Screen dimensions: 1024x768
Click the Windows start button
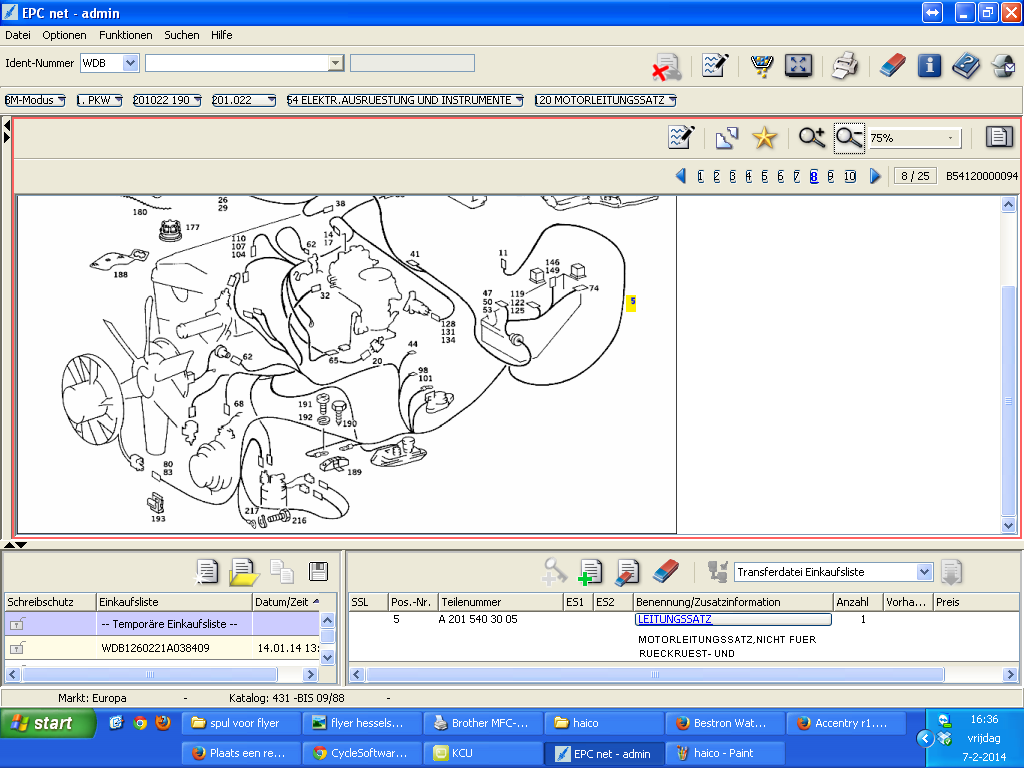(48, 723)
